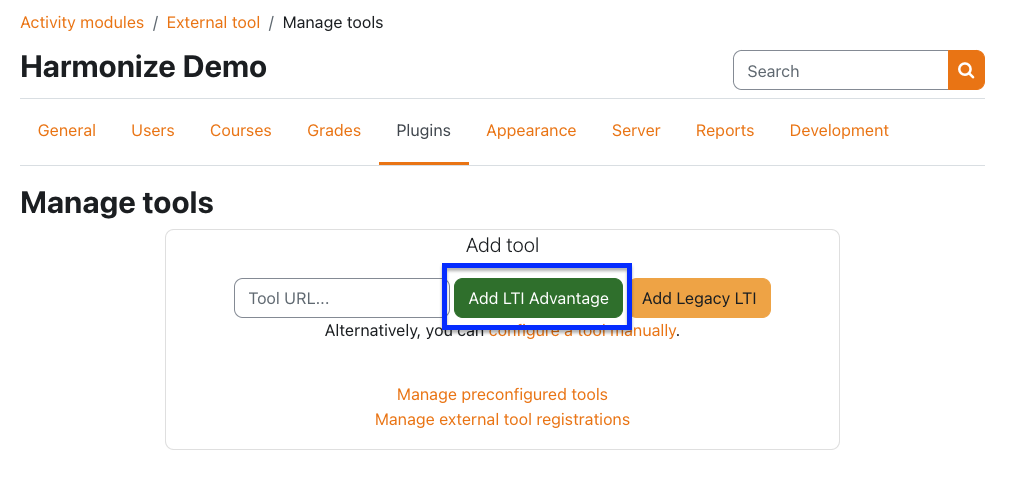Select the Courses tab
The width and height of the screenshot is (1027, 492).
241,131
